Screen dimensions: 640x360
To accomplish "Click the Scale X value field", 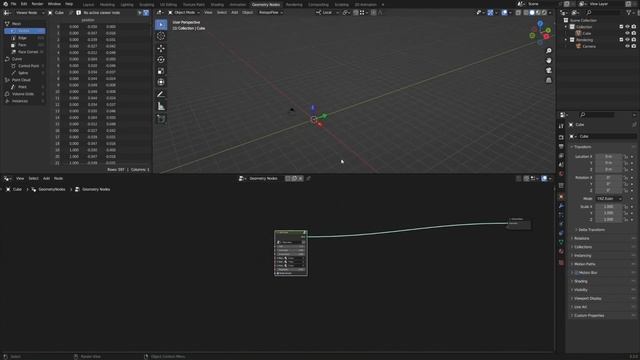I will click(x=608, y=207).
